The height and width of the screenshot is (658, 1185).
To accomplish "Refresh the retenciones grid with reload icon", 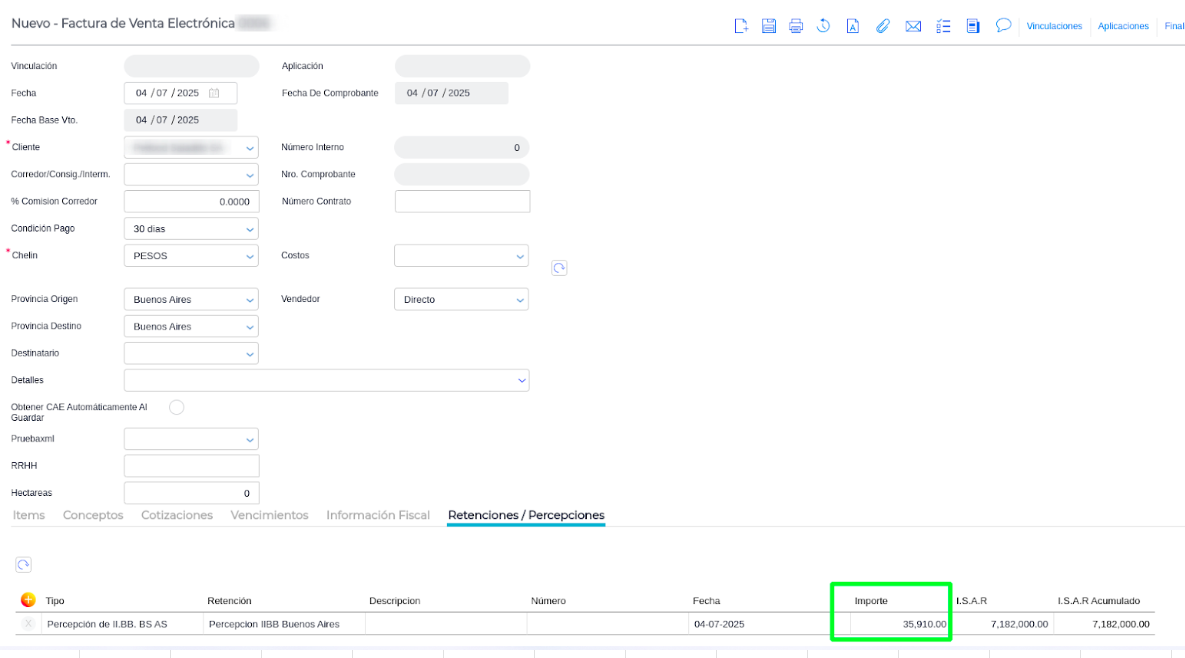I will click(23, 564).
